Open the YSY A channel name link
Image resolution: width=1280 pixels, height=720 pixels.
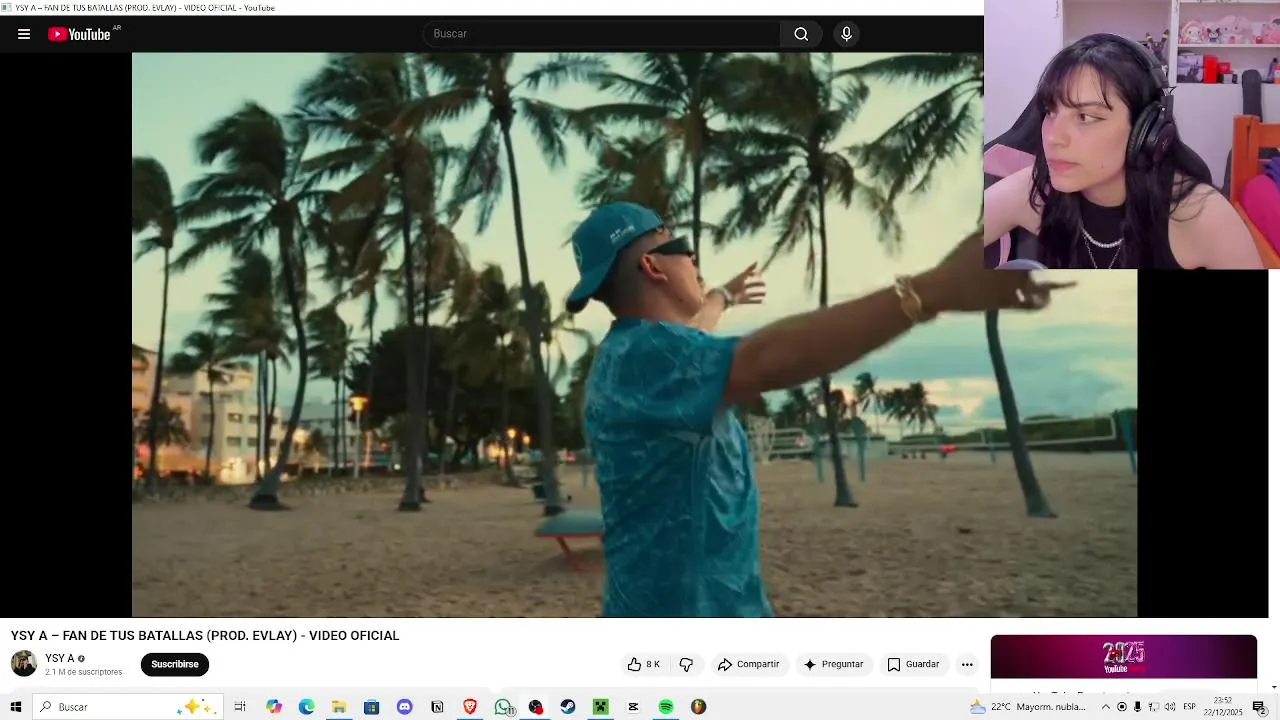60,658
